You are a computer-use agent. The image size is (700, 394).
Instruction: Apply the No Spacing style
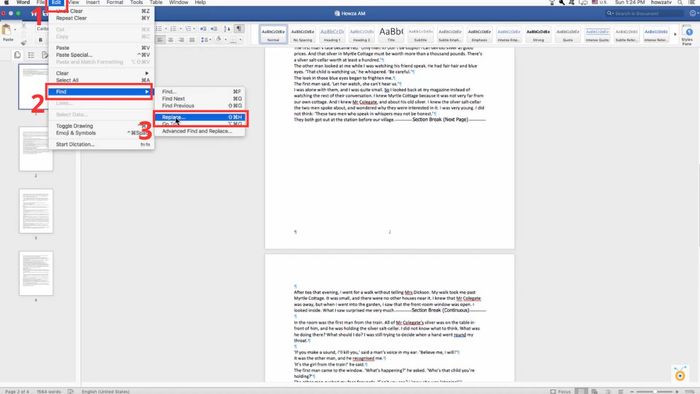[303, 34]
